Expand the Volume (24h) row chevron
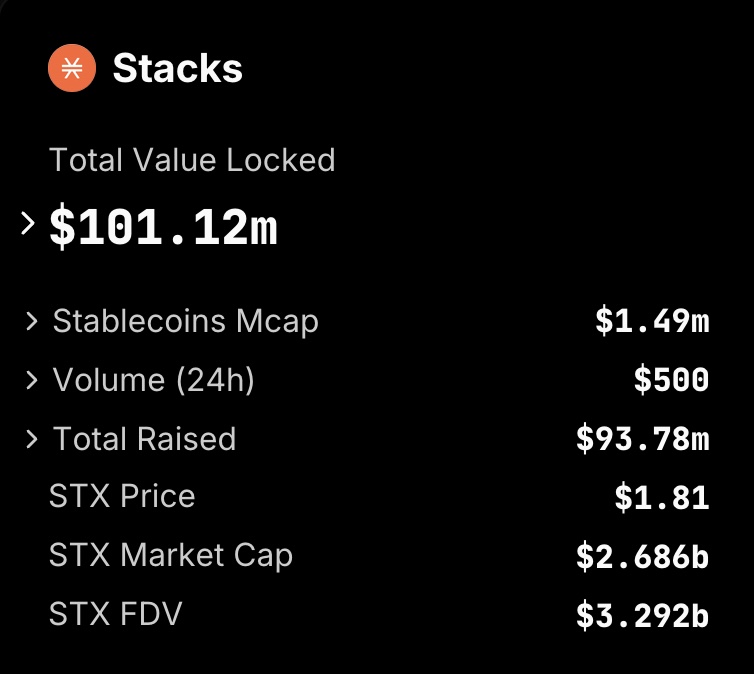The height and width of the screenshot is (674, 754). [32, 380]
